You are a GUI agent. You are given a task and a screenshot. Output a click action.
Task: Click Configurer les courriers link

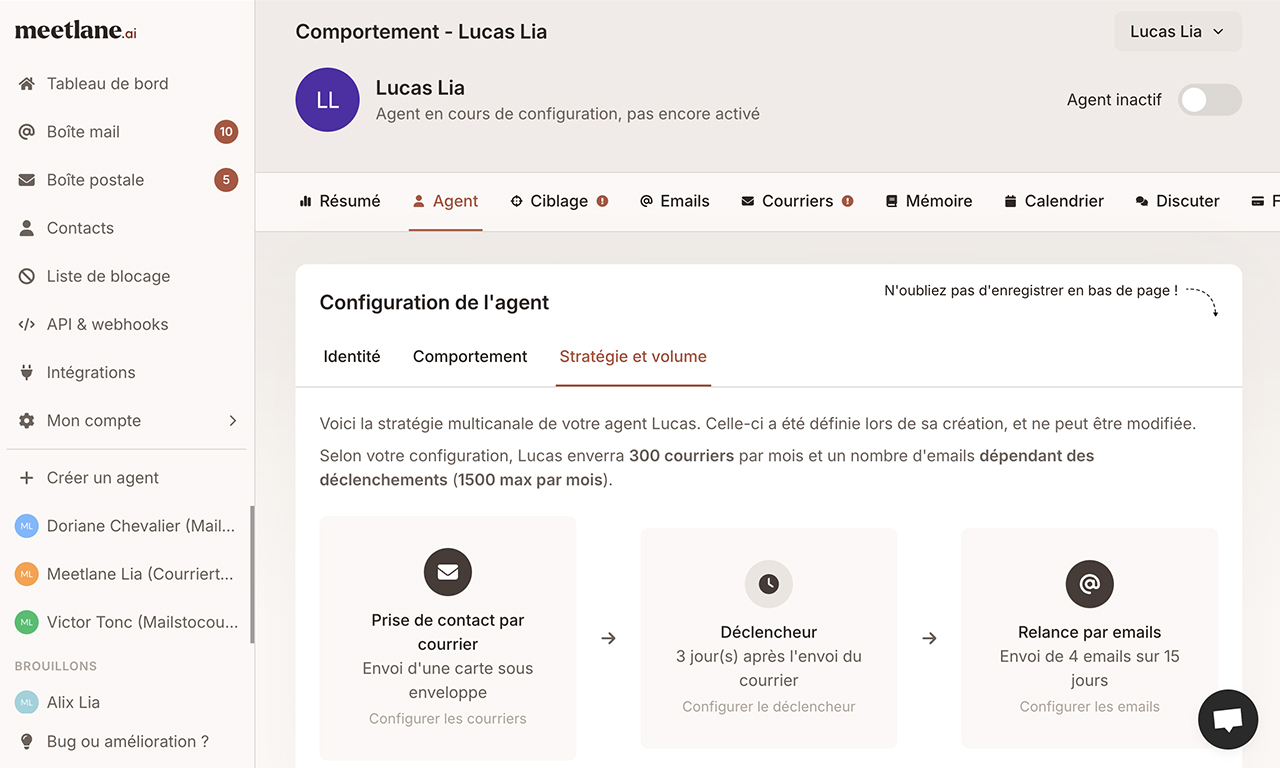(447, 718)
